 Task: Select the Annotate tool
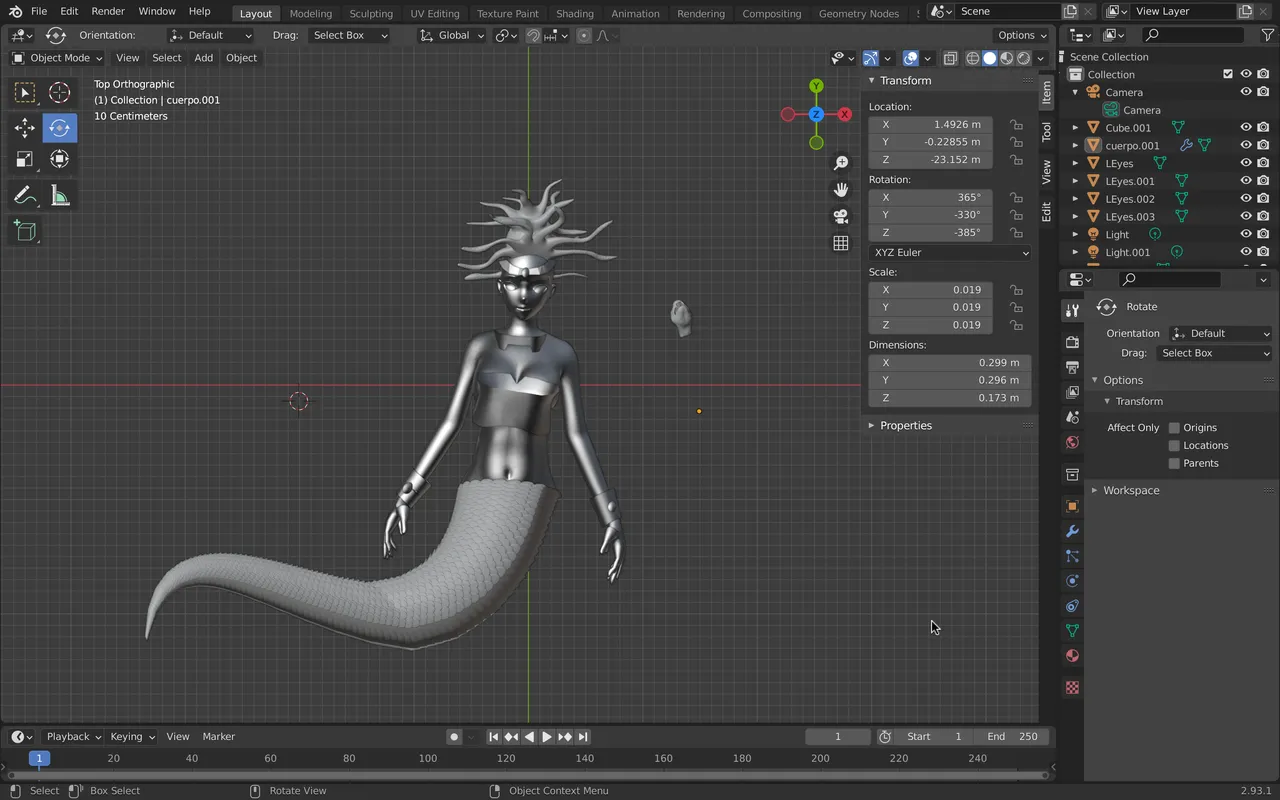point(25,196)
